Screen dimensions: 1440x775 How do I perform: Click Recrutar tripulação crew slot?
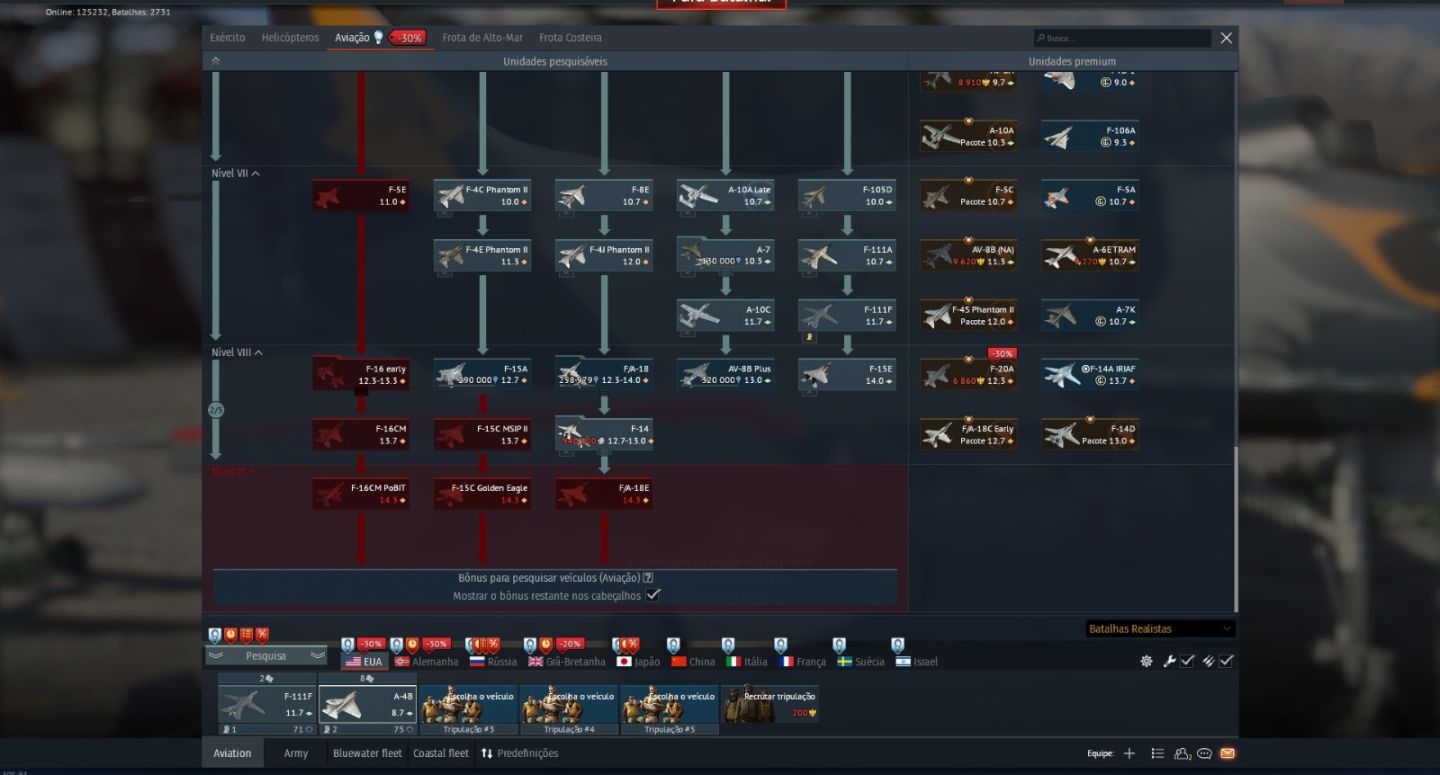pos(769,705)
